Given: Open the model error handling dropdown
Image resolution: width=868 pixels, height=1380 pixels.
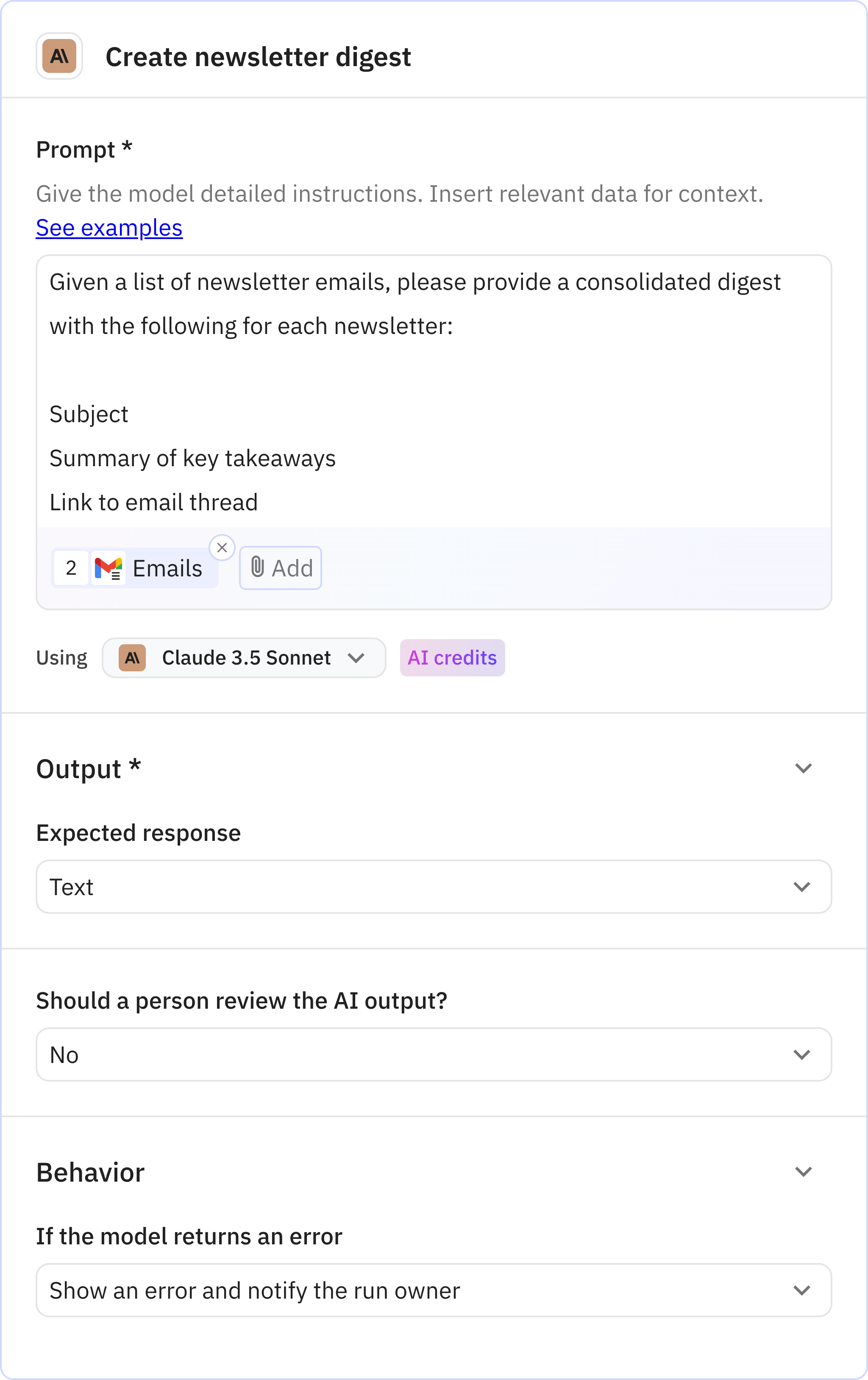Looking at the screenshot, I should [434, 1290].
